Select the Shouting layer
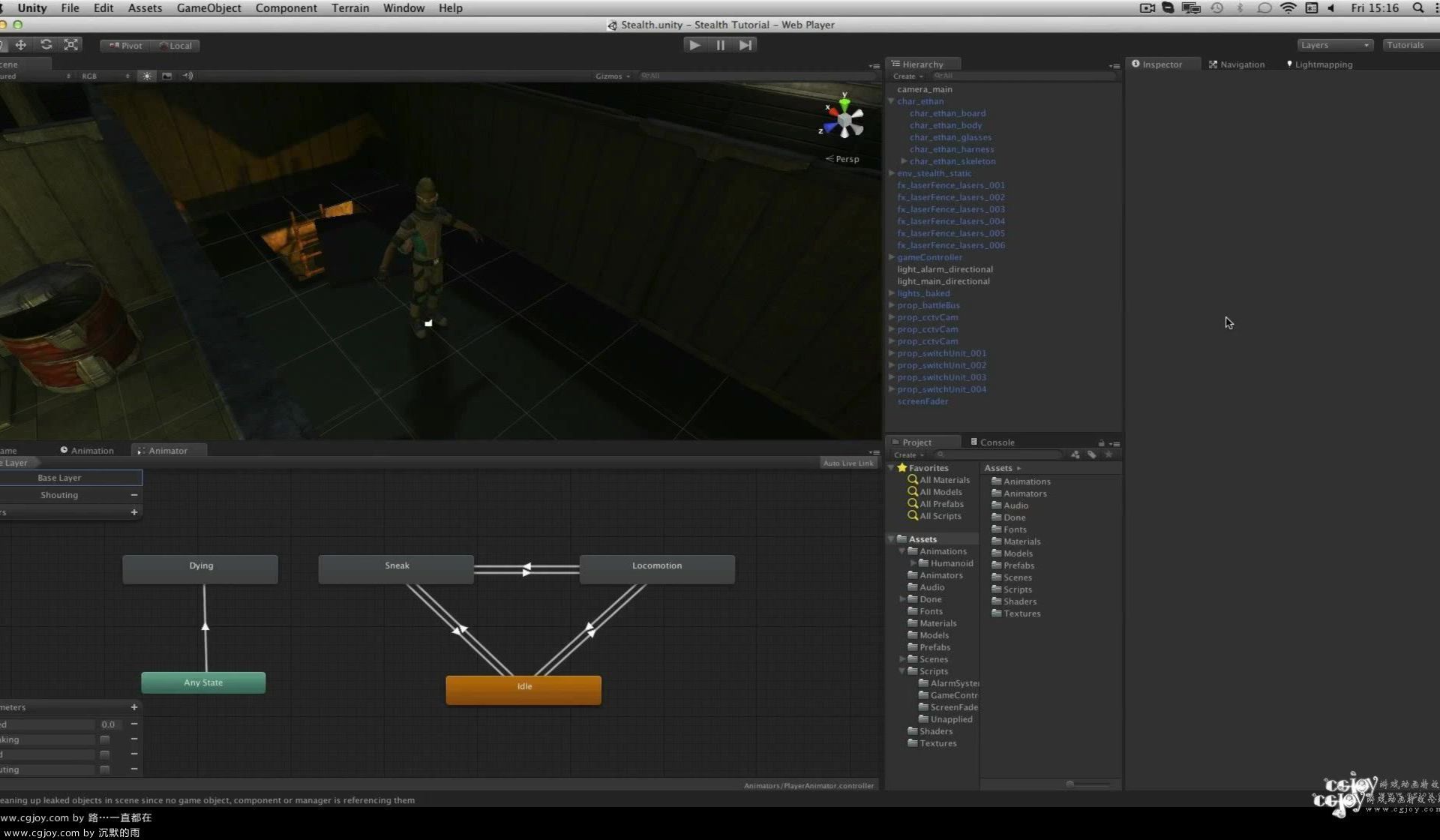Viewport: 1440px width, 840px height. click(60, 495)
